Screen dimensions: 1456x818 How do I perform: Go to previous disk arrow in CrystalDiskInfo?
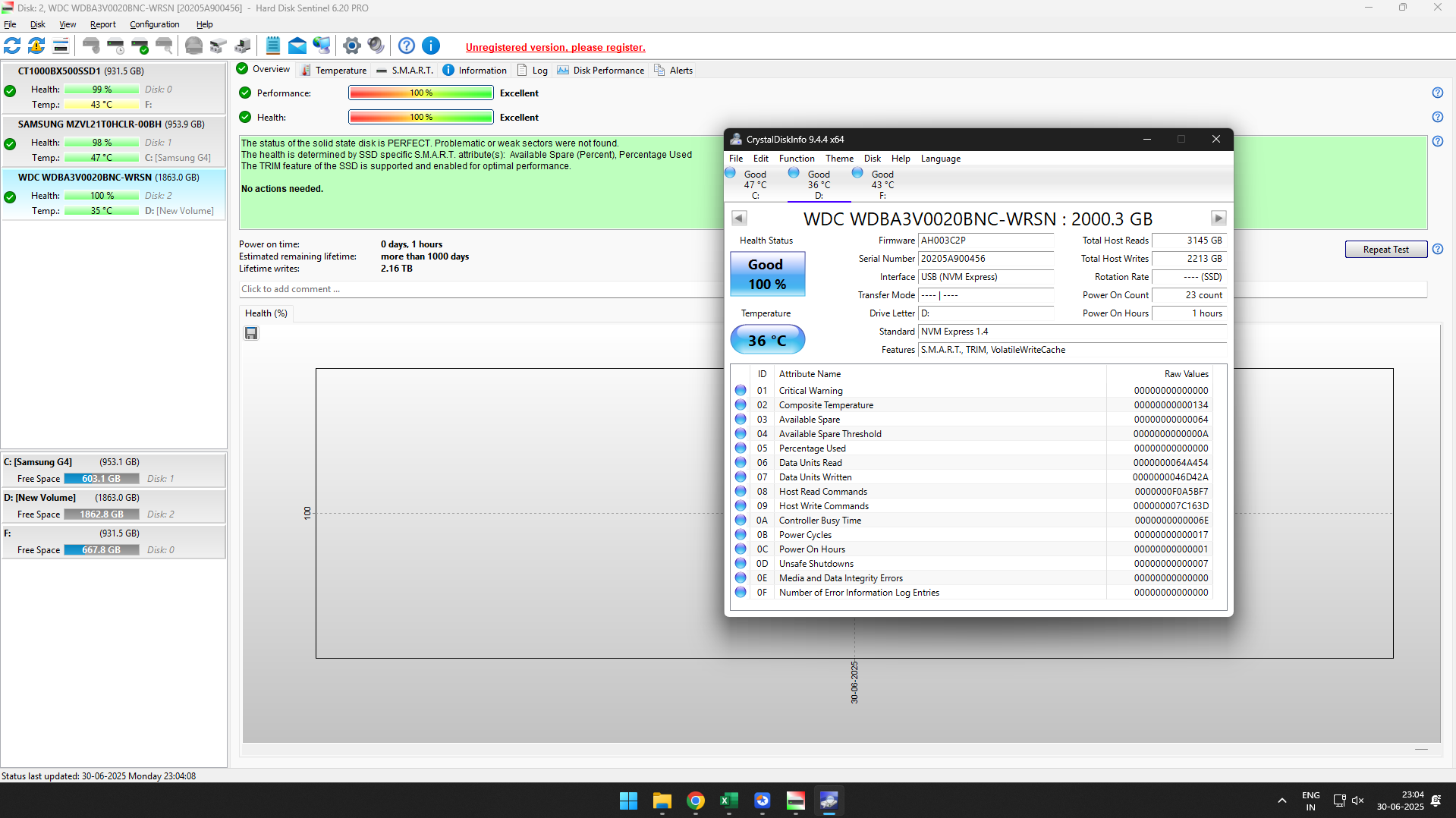[739, 219]
